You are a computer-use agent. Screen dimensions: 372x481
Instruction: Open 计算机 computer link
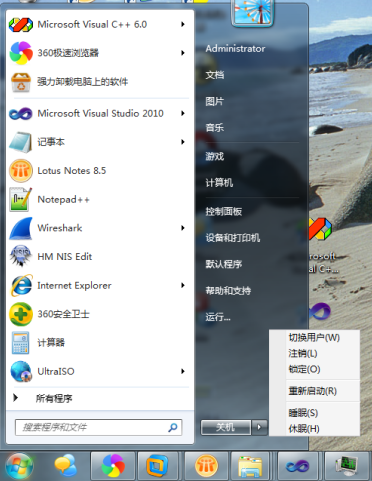click(219, 183)
